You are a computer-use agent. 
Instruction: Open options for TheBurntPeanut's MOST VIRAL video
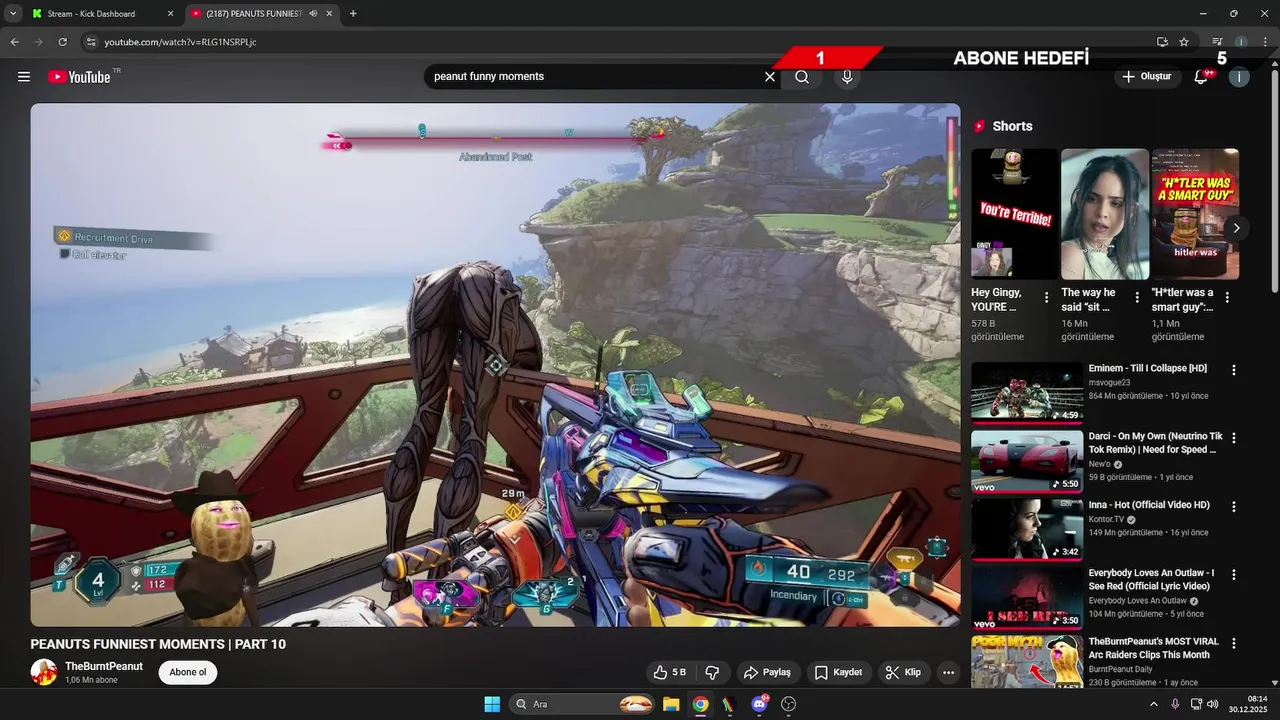coord(1234,644)
